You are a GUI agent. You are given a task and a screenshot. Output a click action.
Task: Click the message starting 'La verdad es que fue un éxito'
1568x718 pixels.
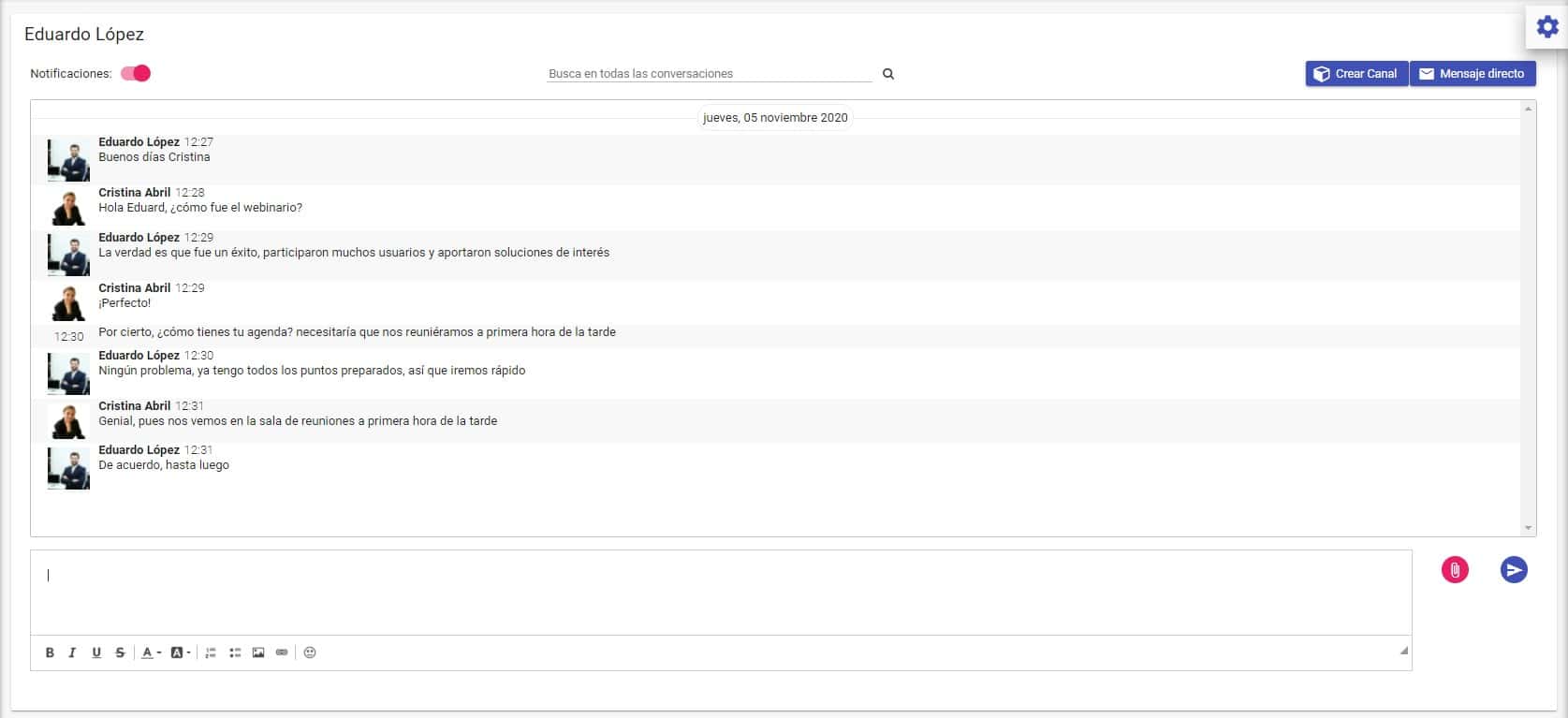354,253
